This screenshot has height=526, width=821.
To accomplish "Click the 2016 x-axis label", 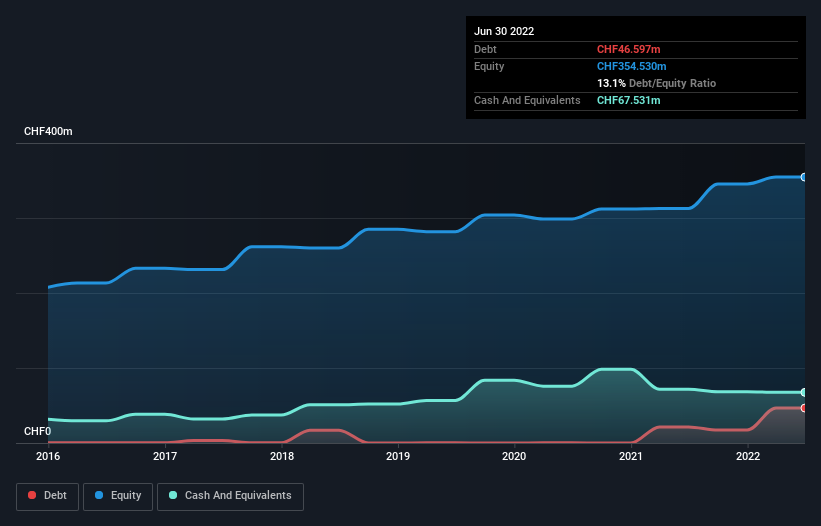I will coord(48,456).
